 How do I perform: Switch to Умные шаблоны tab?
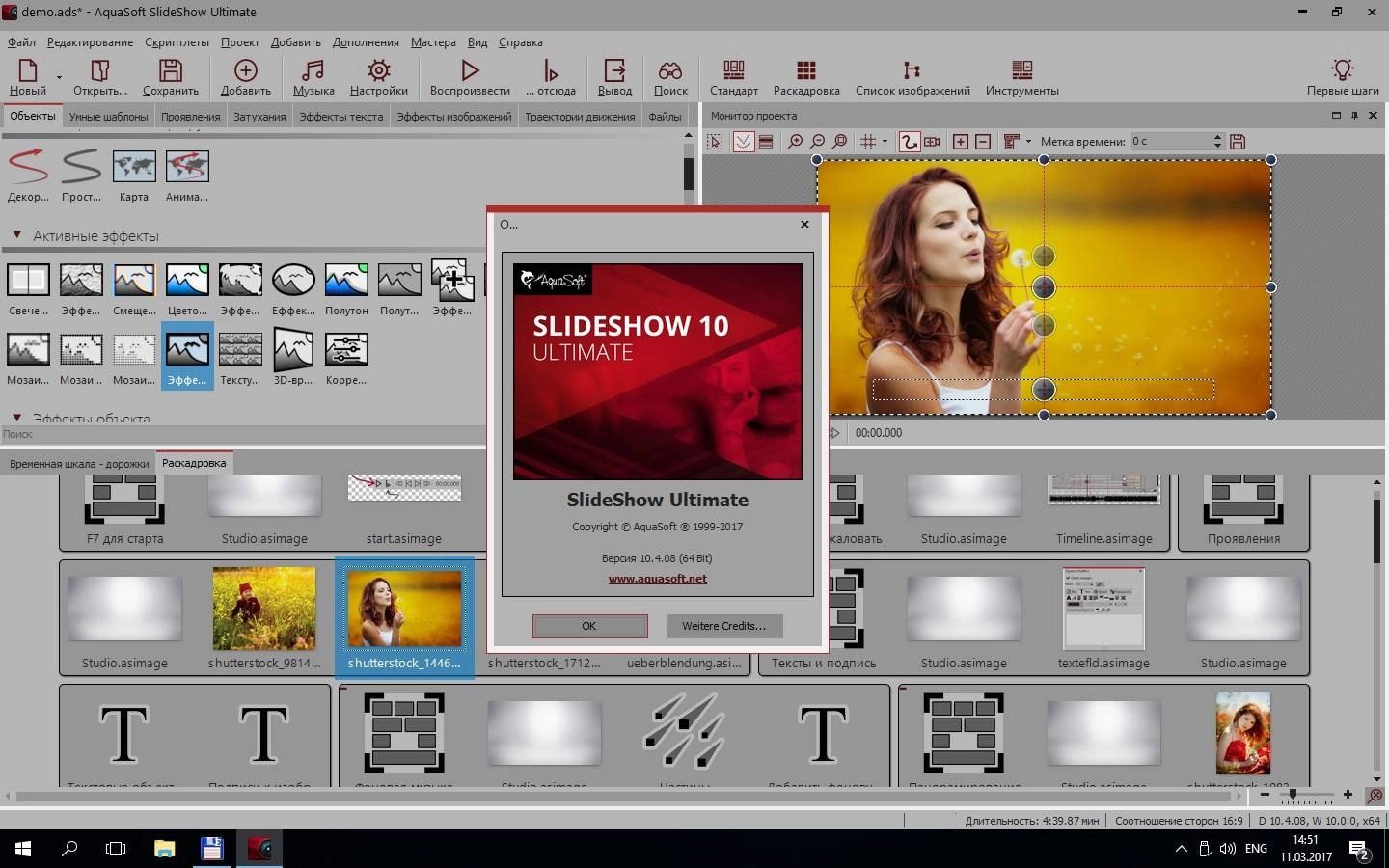pyautogui.click(x=109, y=117)
